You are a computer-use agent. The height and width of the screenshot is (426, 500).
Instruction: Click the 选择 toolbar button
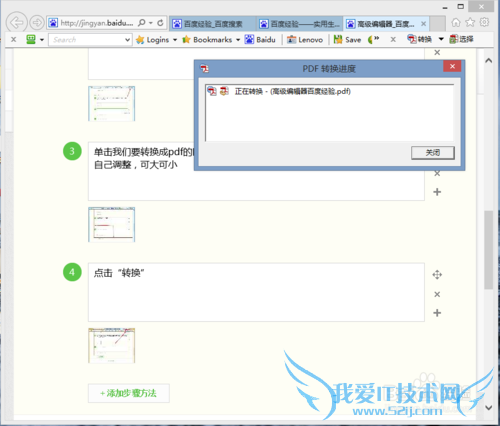461,39
